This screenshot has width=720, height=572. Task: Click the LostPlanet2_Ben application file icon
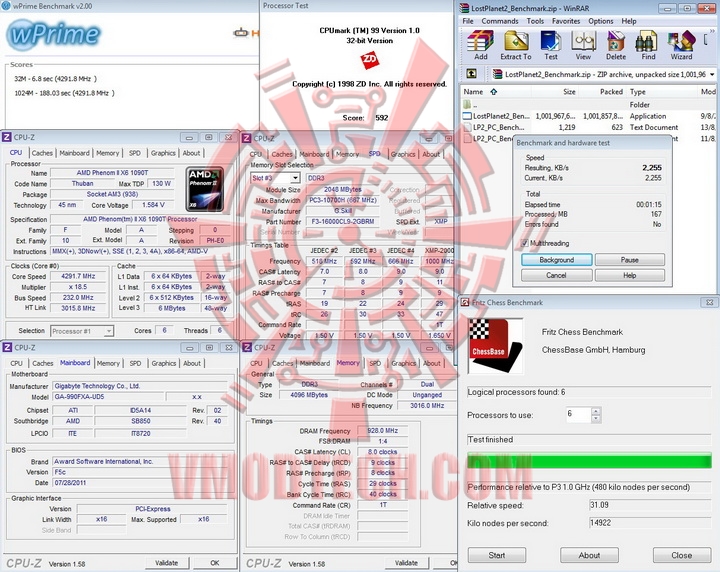(467, 116)
